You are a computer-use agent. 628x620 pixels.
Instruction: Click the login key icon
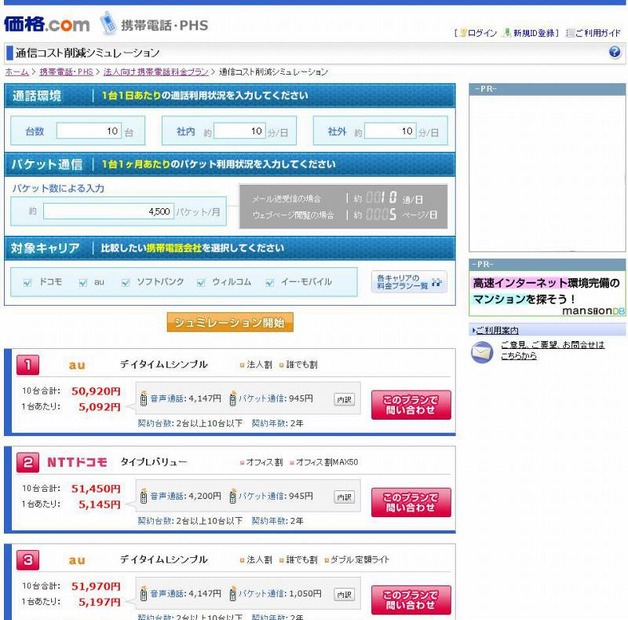[x=463, y=33]
